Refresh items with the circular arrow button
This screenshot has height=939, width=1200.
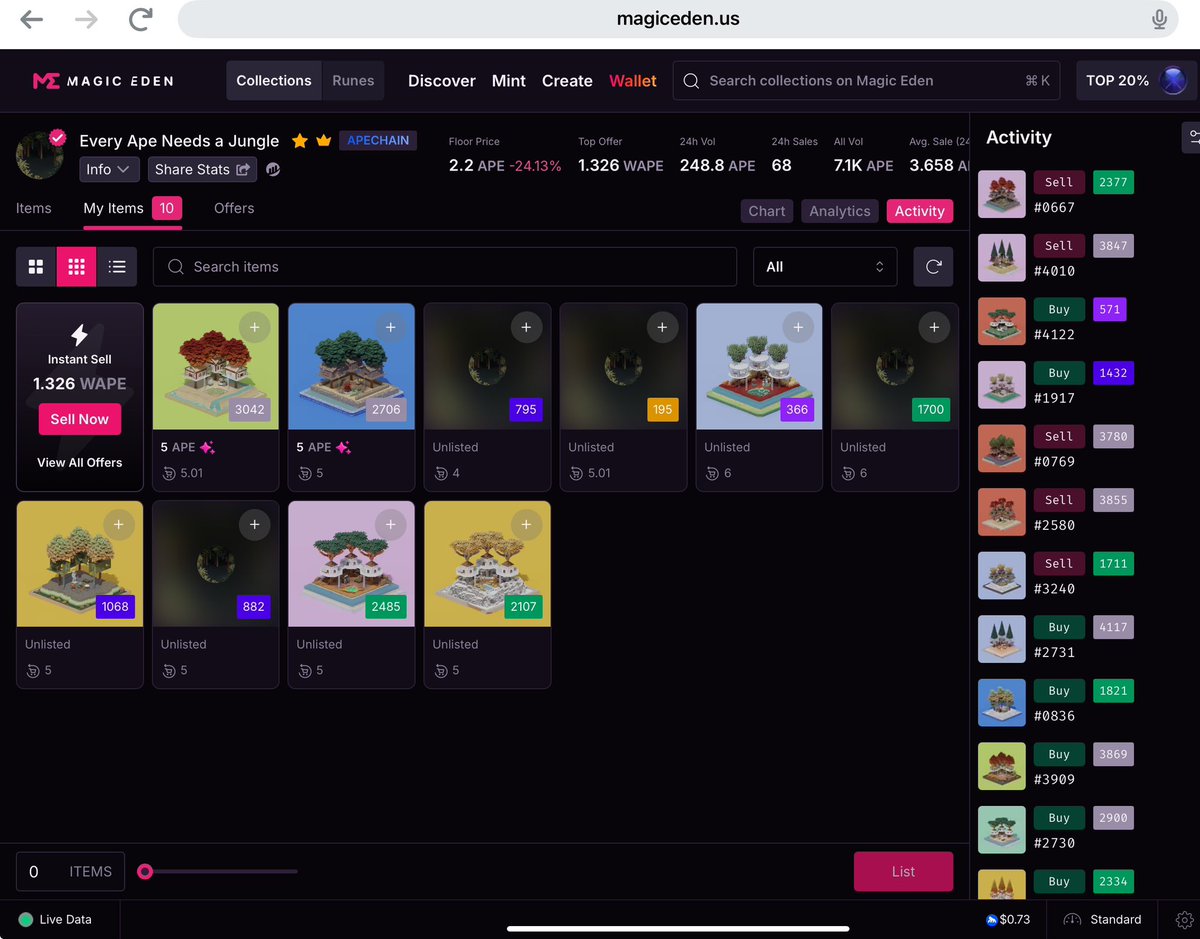tap(933, 267)
